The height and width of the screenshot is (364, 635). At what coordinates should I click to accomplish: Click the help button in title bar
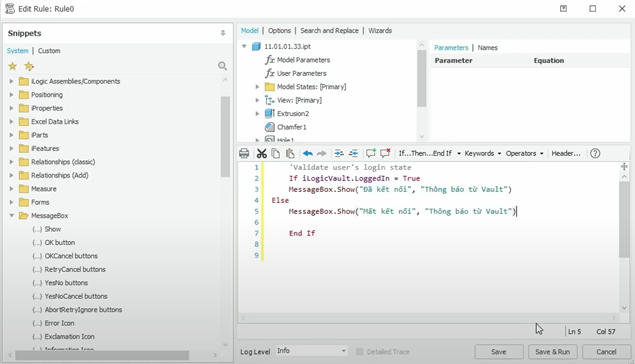563,9
